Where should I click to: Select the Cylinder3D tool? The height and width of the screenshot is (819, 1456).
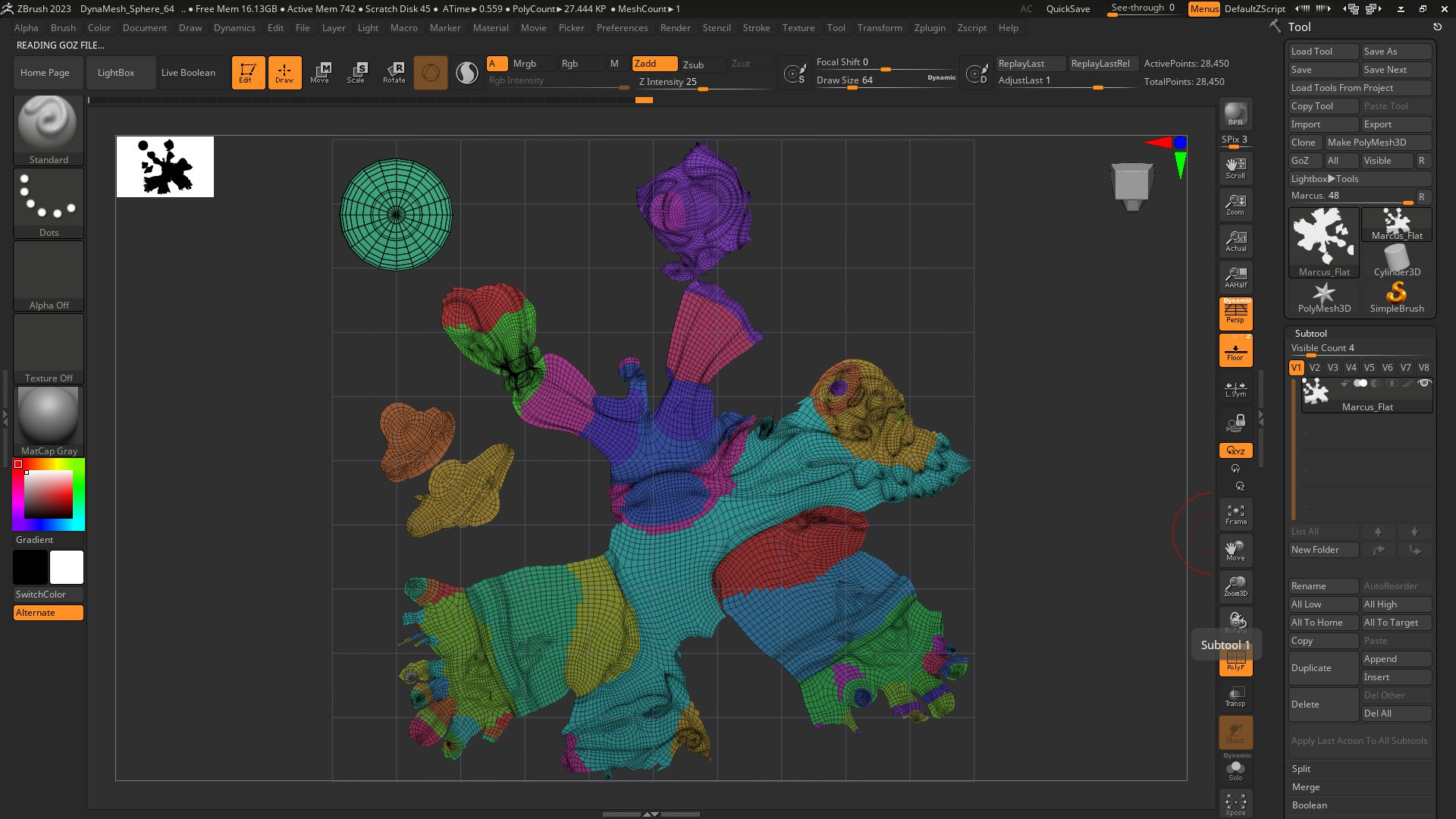1397,260
